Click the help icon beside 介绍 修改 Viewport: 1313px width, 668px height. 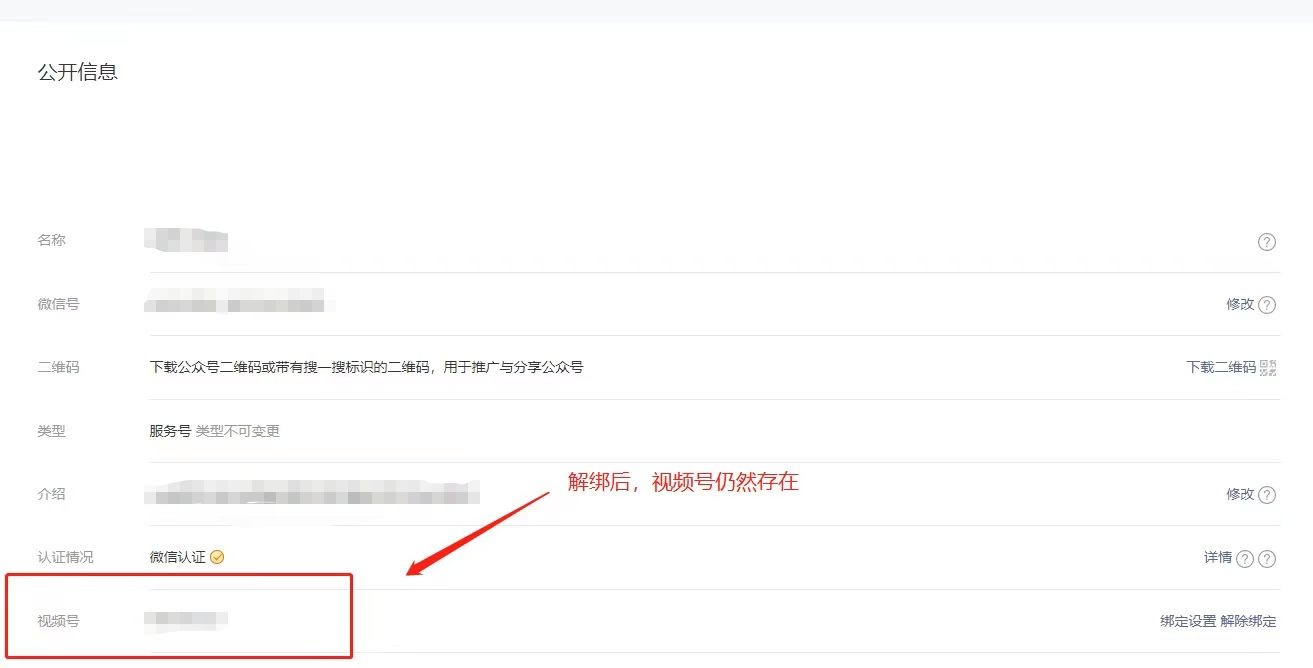coord(1267,495)
